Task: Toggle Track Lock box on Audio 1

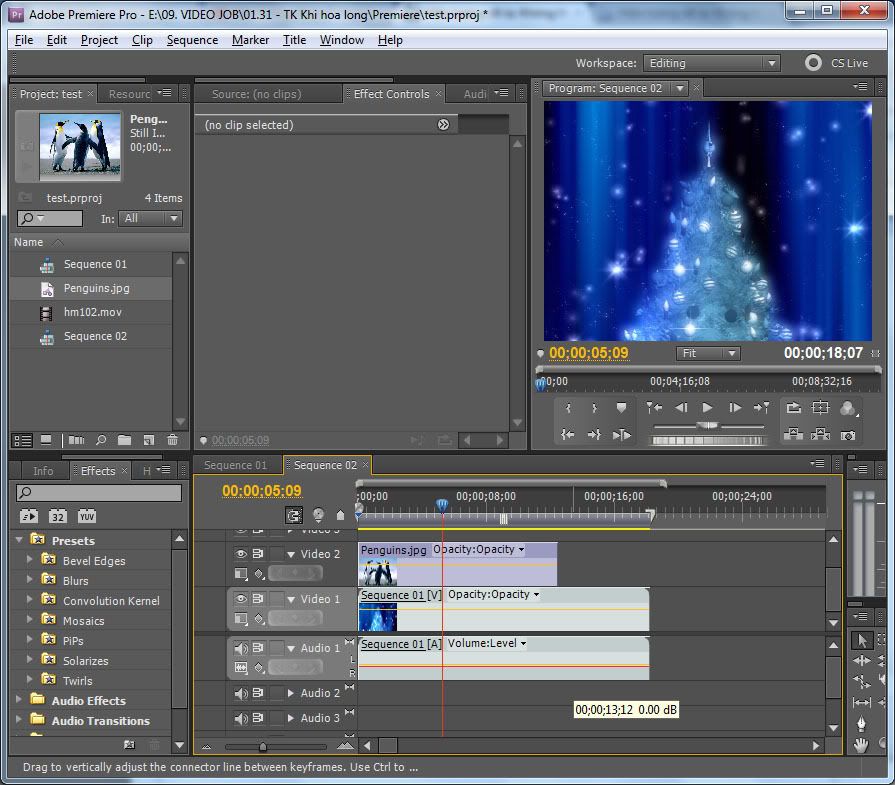Action: 277,648
